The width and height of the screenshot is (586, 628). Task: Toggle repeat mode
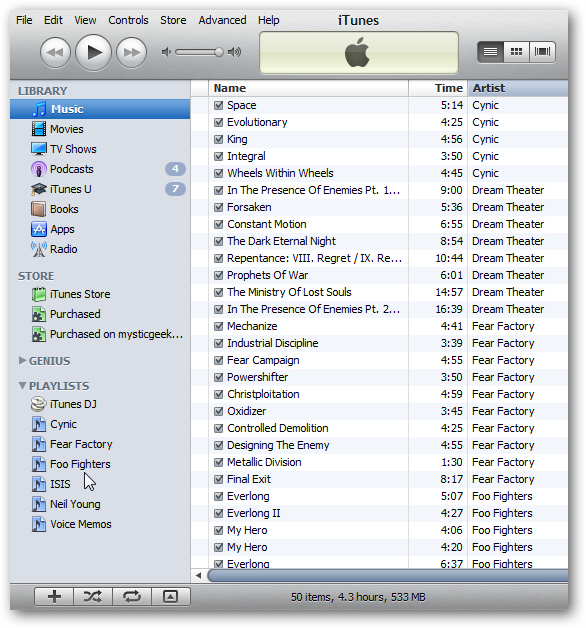click(x=132, y=597)
